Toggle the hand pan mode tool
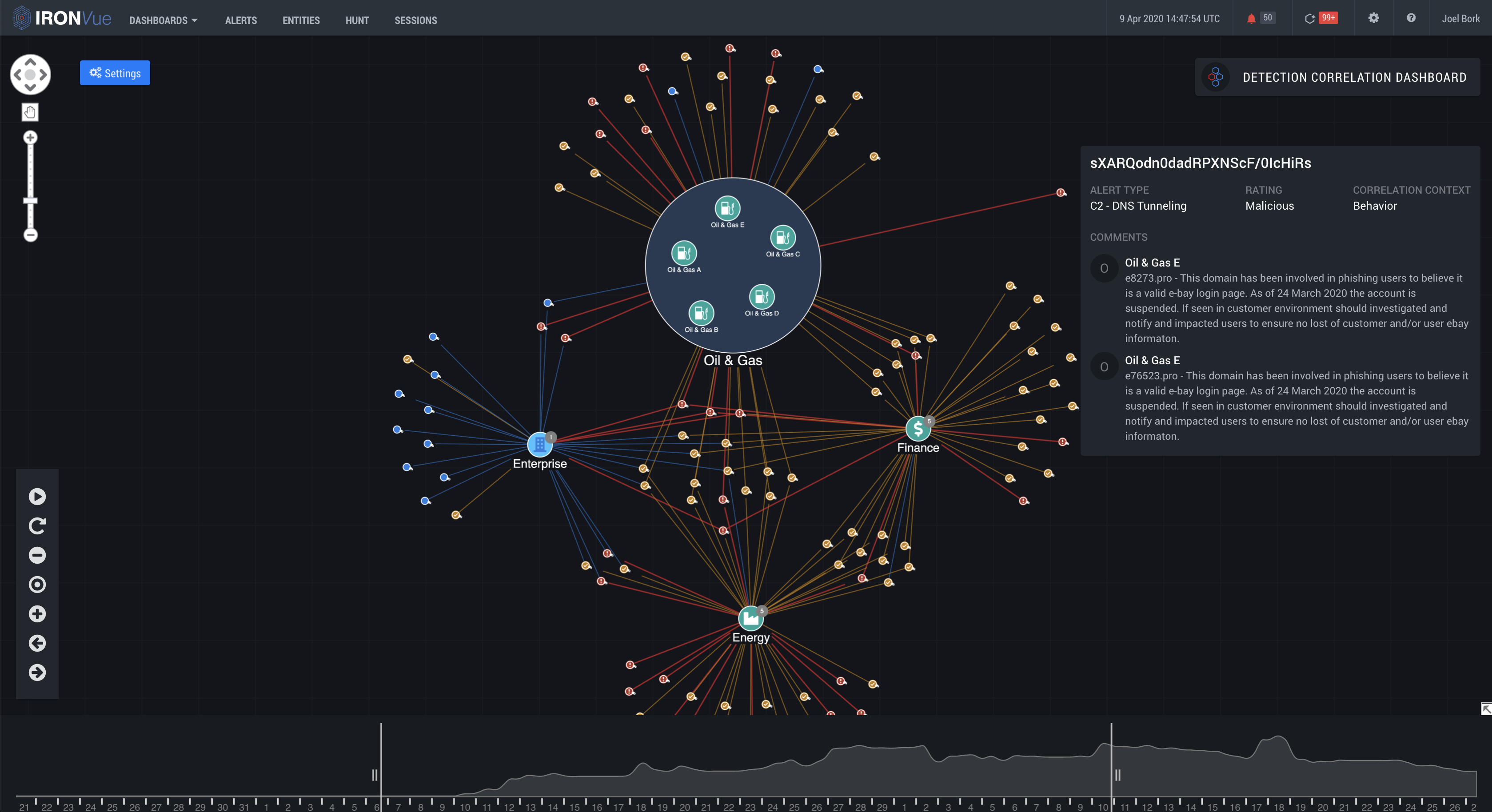 [30, 112]
